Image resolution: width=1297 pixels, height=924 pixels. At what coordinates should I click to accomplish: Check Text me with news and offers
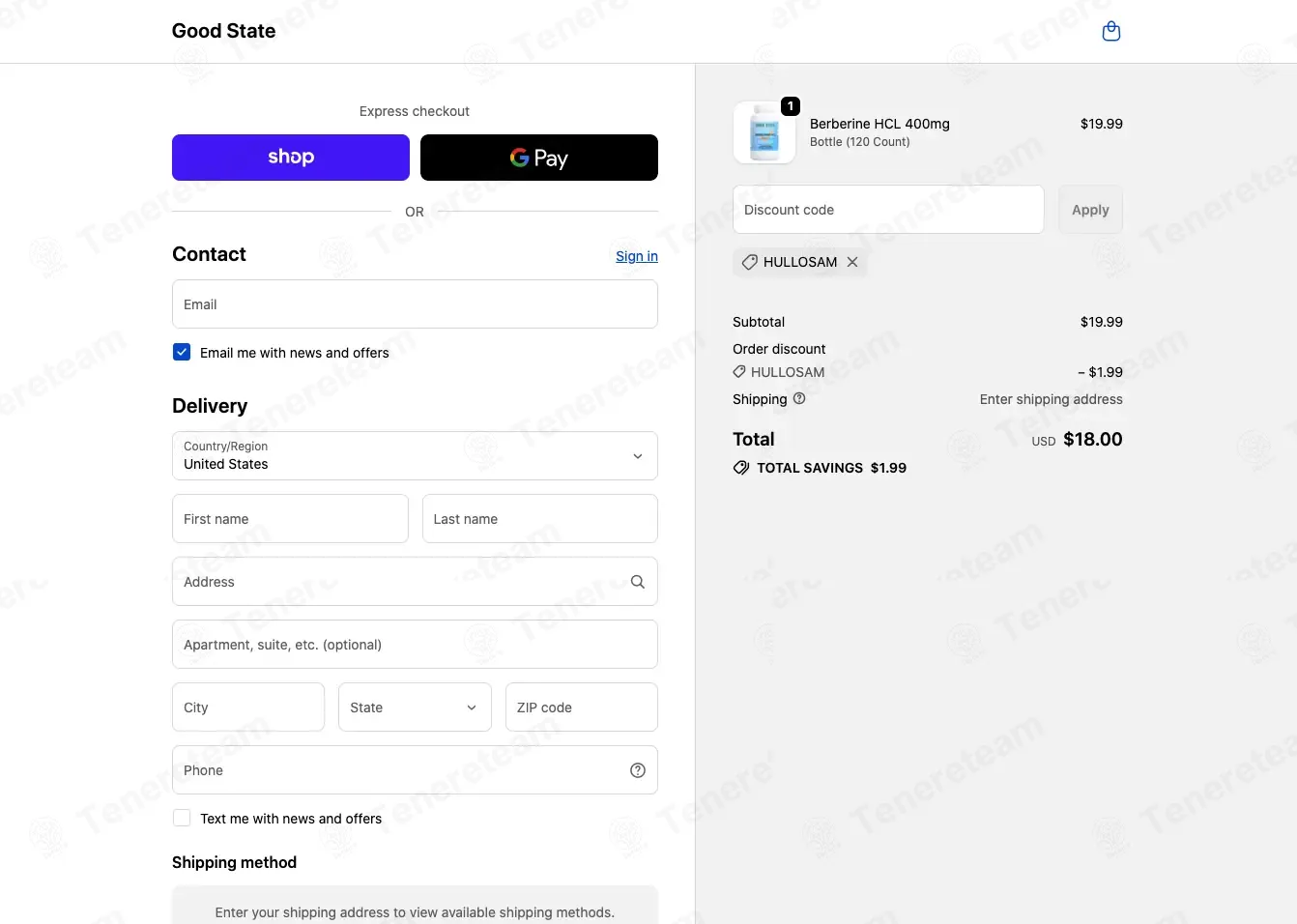182,818
